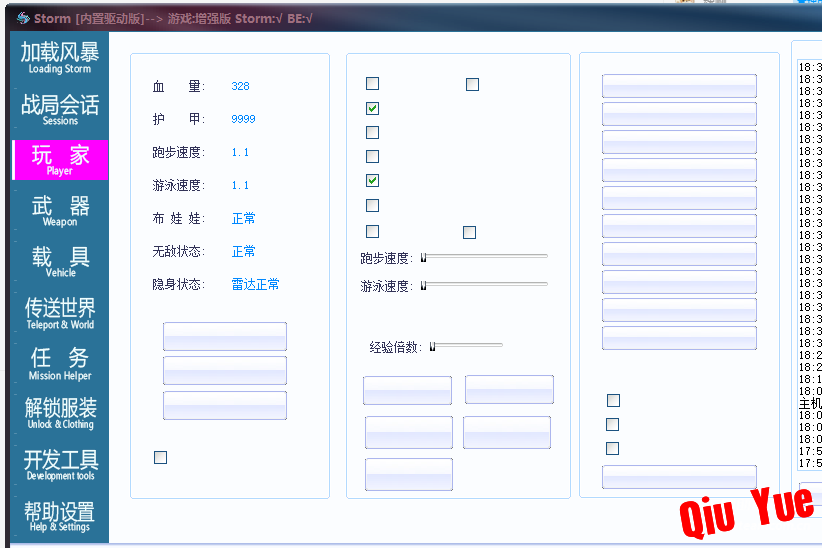Screen dimensions: 822x548
Task: Click the 血量 value 328
Action: coord(240,86)
